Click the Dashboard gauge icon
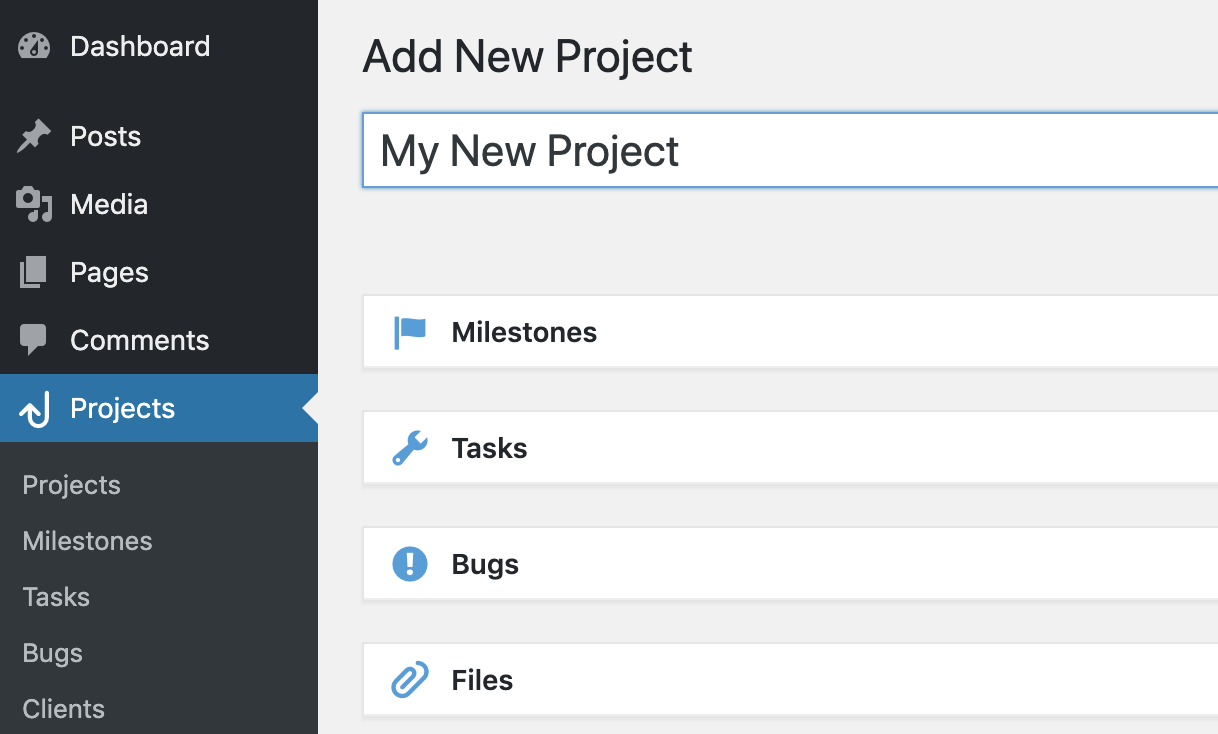Screen dimensions: 1218x734 [x=34, y=46]
